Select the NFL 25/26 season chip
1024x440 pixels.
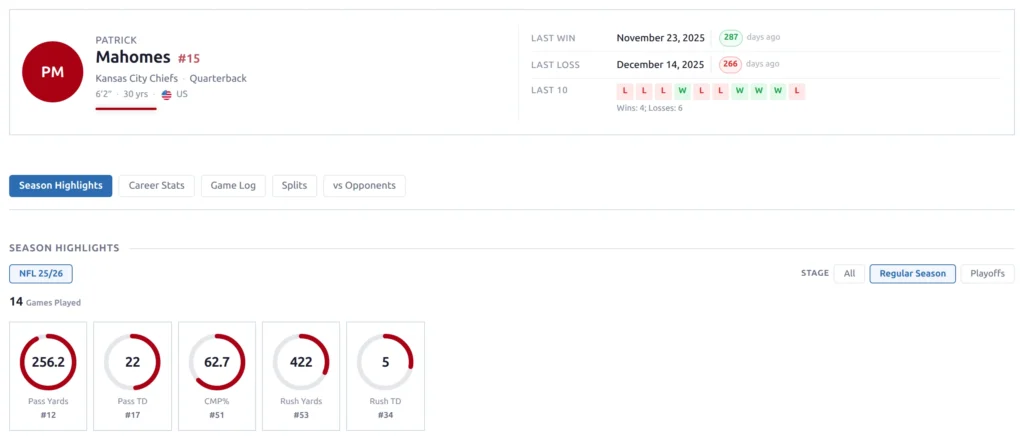point(40,274)
